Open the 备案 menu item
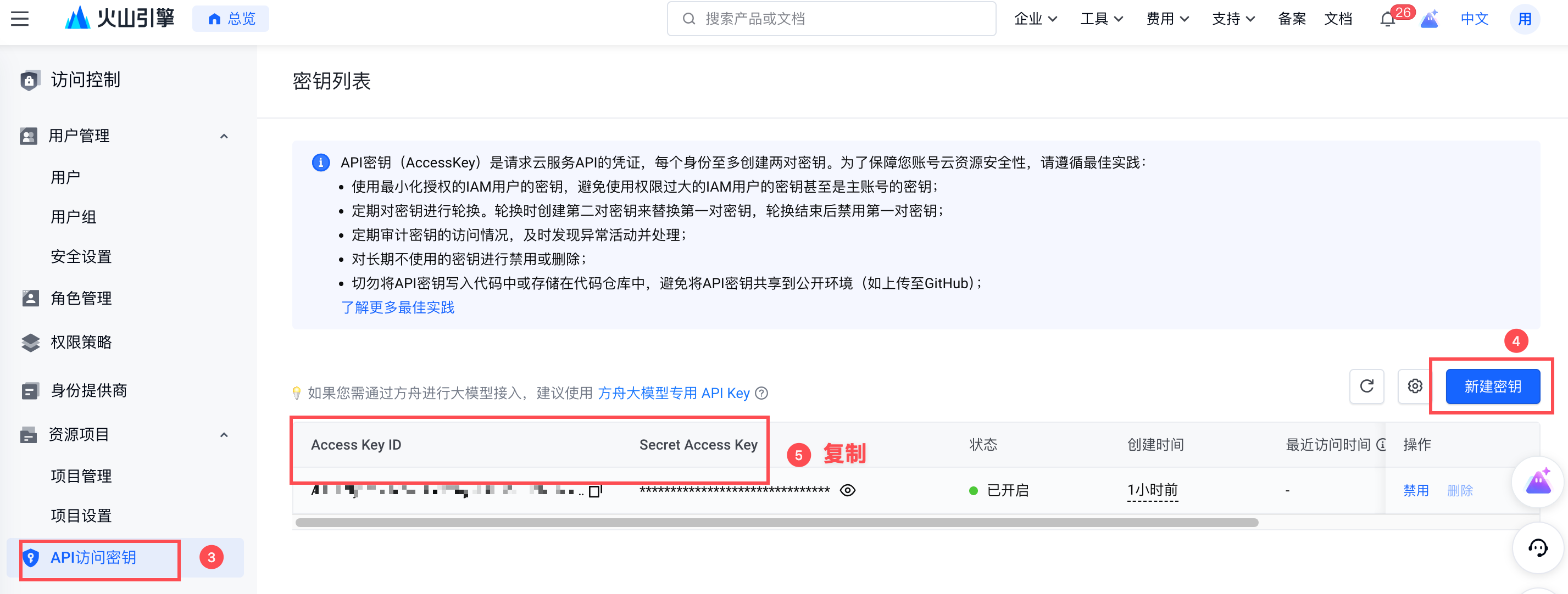The image size is (1568, 594). pos(1292,19)
